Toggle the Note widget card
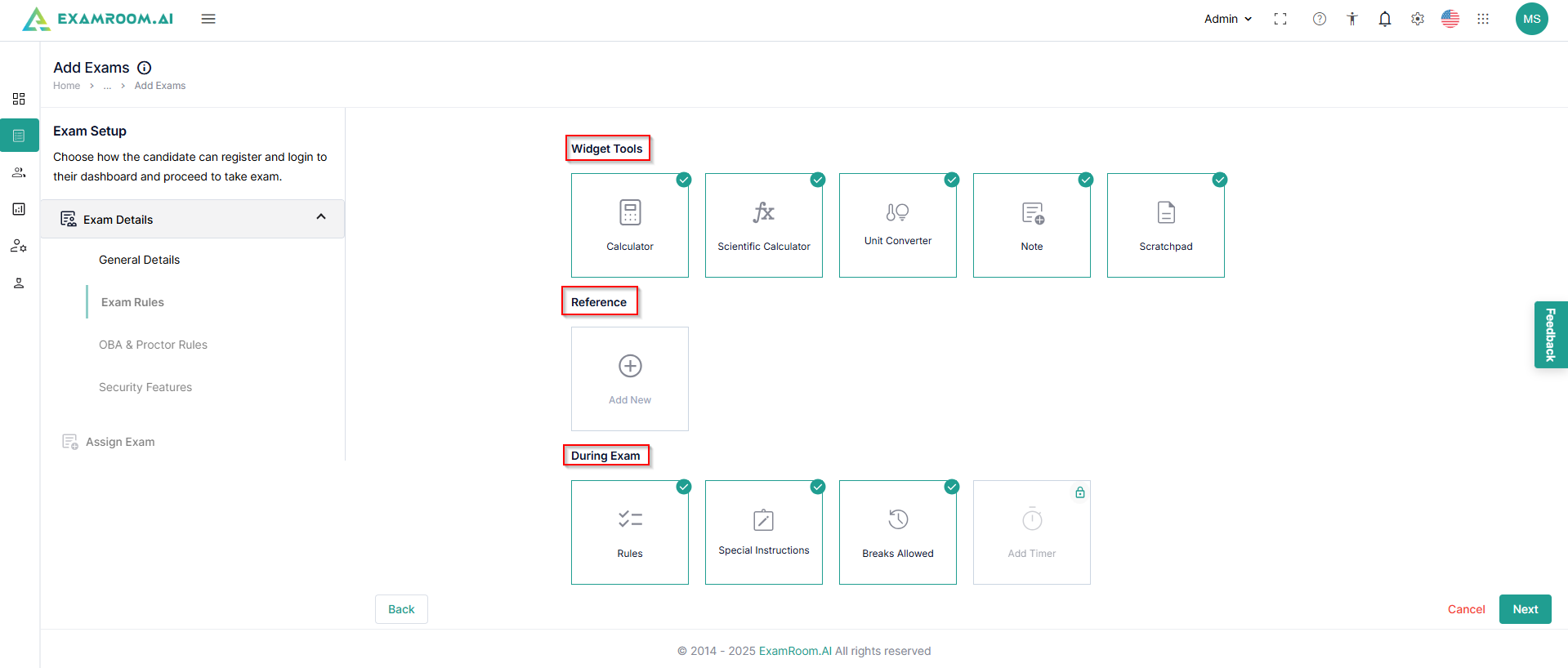 [x=1032, y=225]
